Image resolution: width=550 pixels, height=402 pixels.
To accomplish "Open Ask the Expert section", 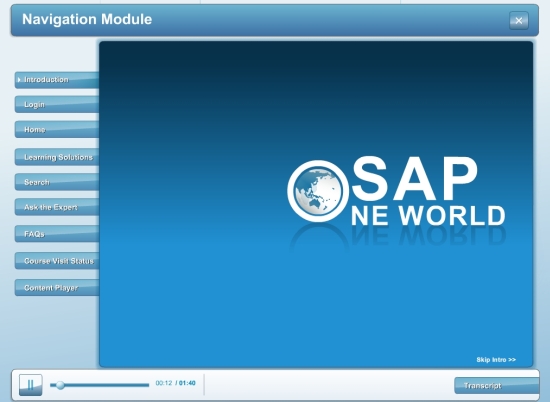I will click(57, 207).
